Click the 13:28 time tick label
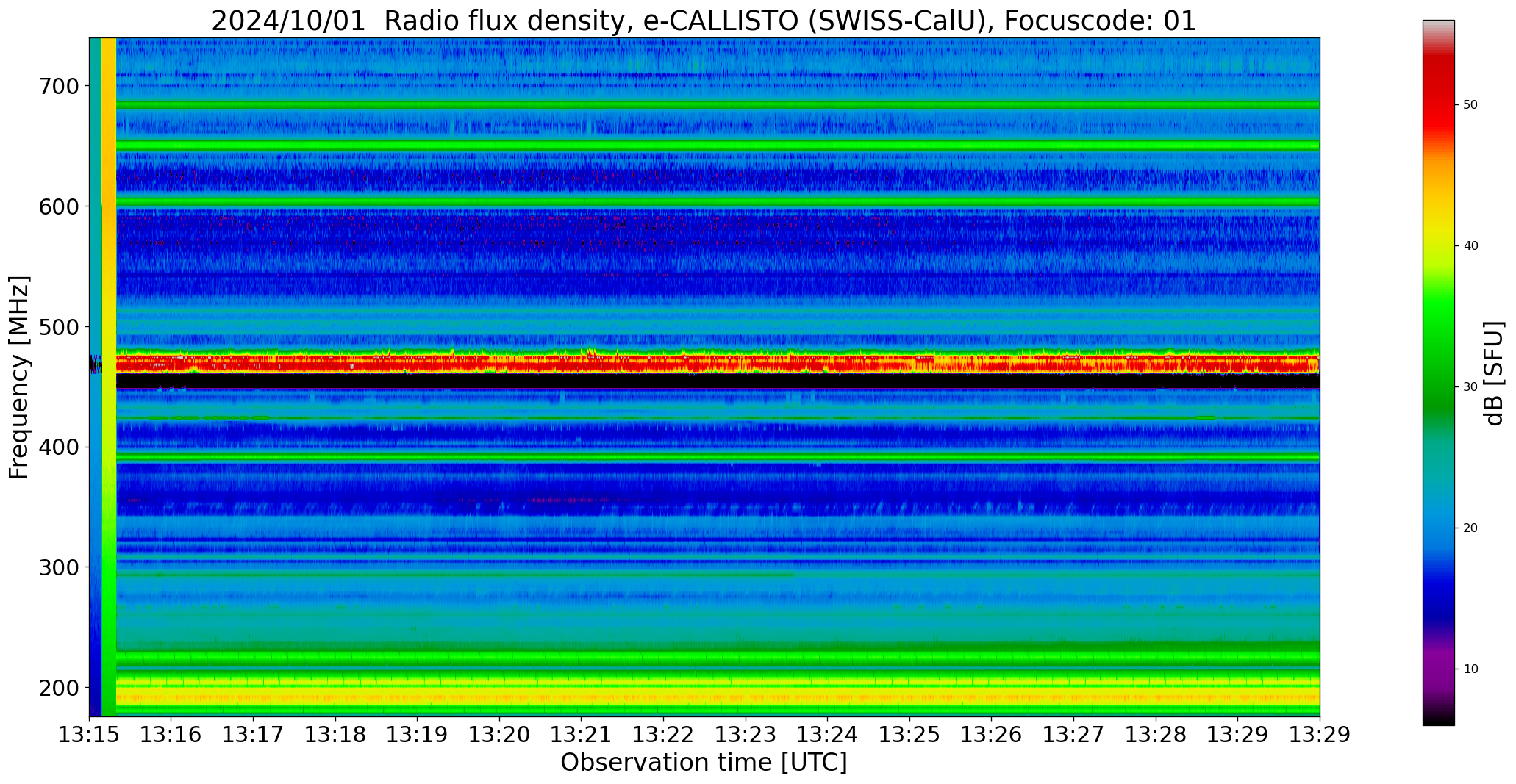Image resolution: width=1516 pixels, height=784 pixels. (1156, 735)
